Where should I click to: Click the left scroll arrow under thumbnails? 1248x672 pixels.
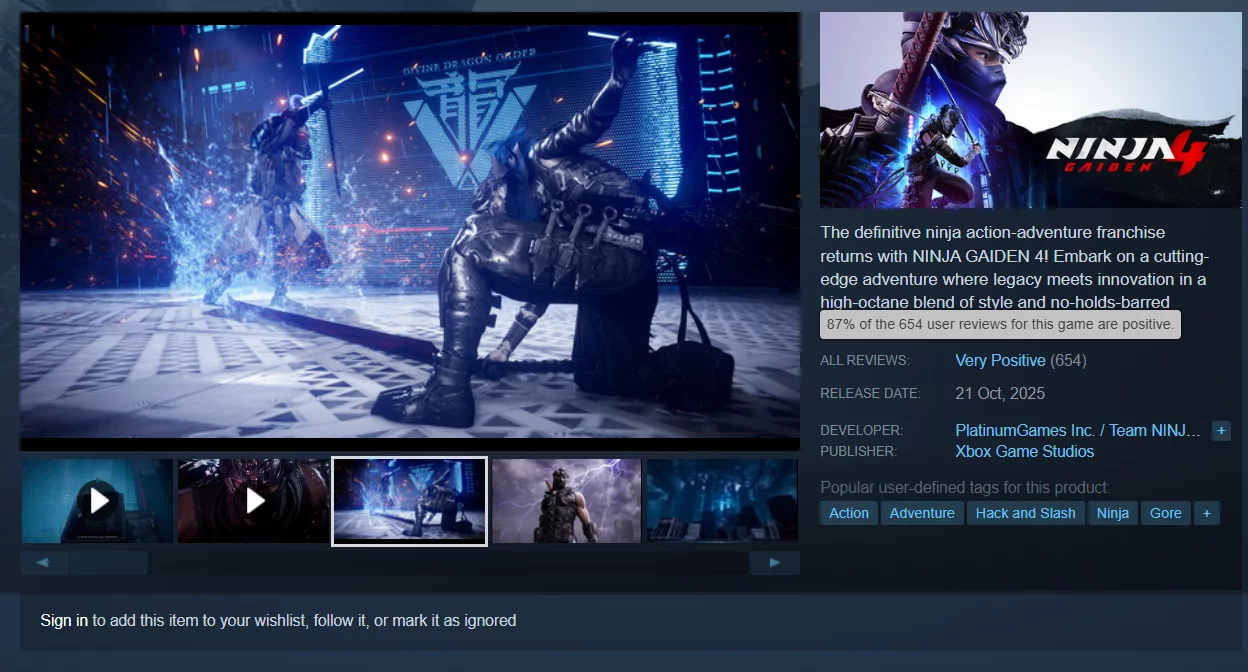click(44, 563)
